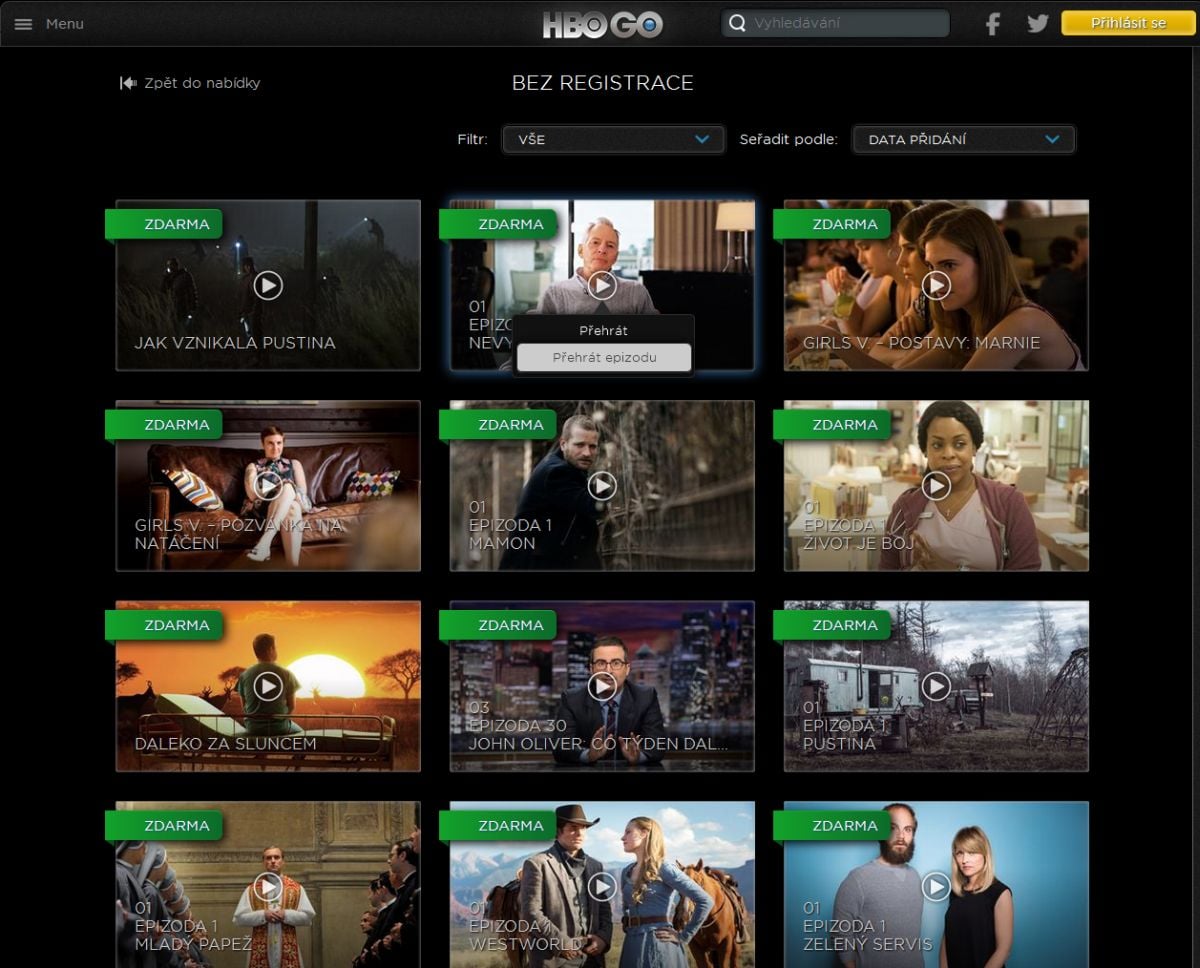
Task: Play Život je boj episode 1
Action: 936,485
